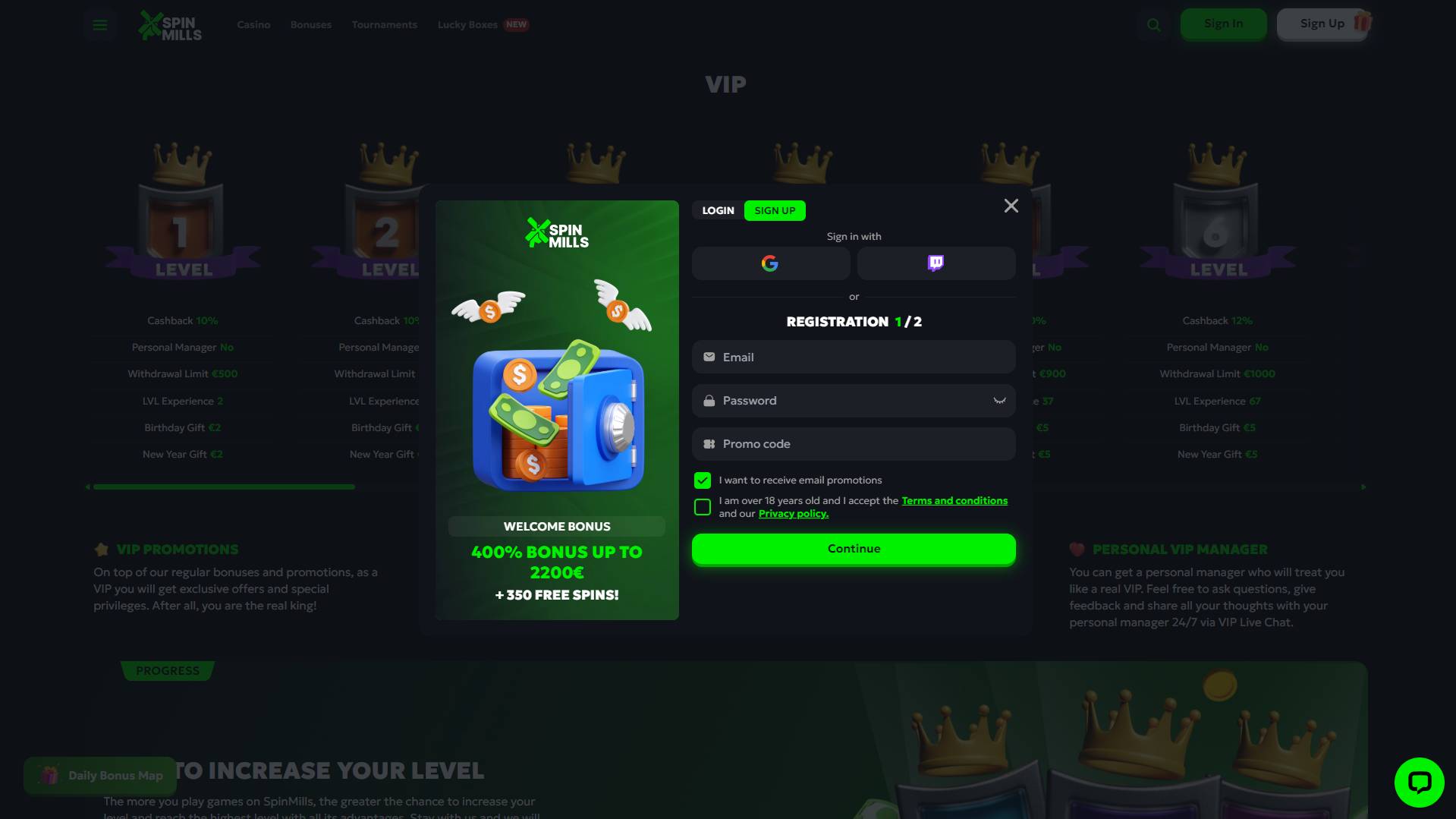Open the hamburger menu icon

(x=99, y=25)
